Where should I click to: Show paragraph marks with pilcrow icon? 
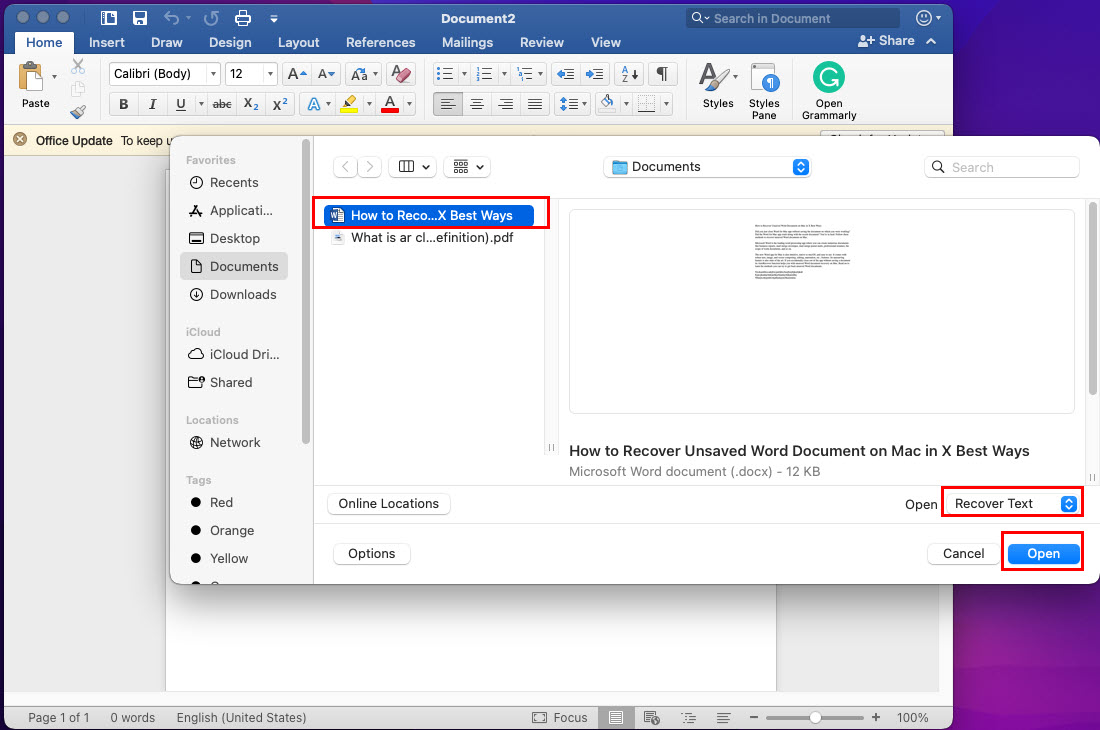pyautogui.click(x=661, y=74)
